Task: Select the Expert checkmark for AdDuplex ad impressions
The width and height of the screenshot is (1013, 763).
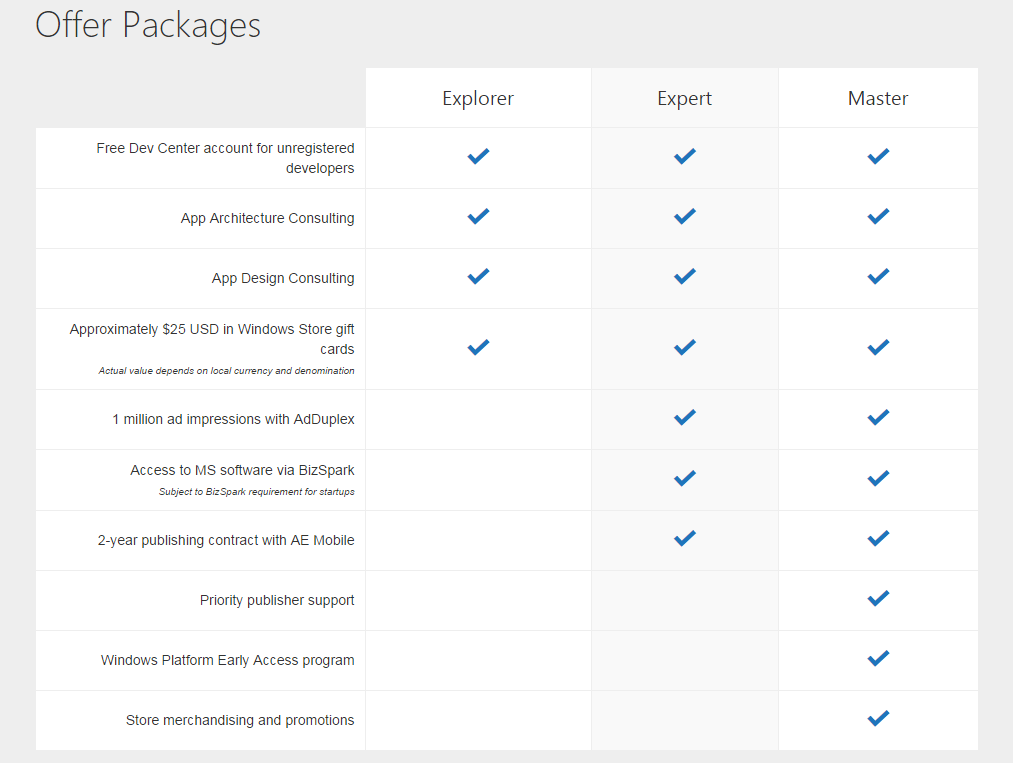Action: pyautogui.click(x=684, y=417)
